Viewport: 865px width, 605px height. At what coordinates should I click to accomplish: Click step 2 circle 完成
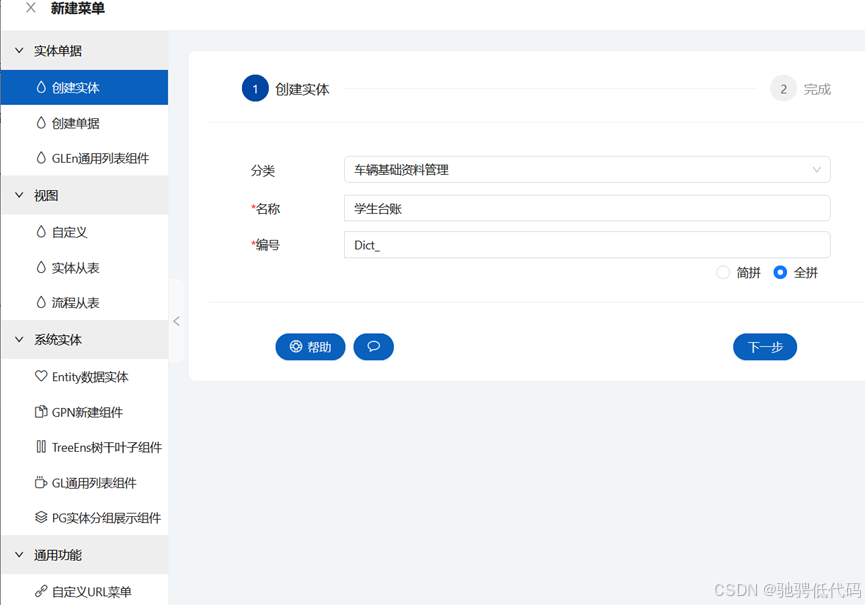tap(783, 88)
